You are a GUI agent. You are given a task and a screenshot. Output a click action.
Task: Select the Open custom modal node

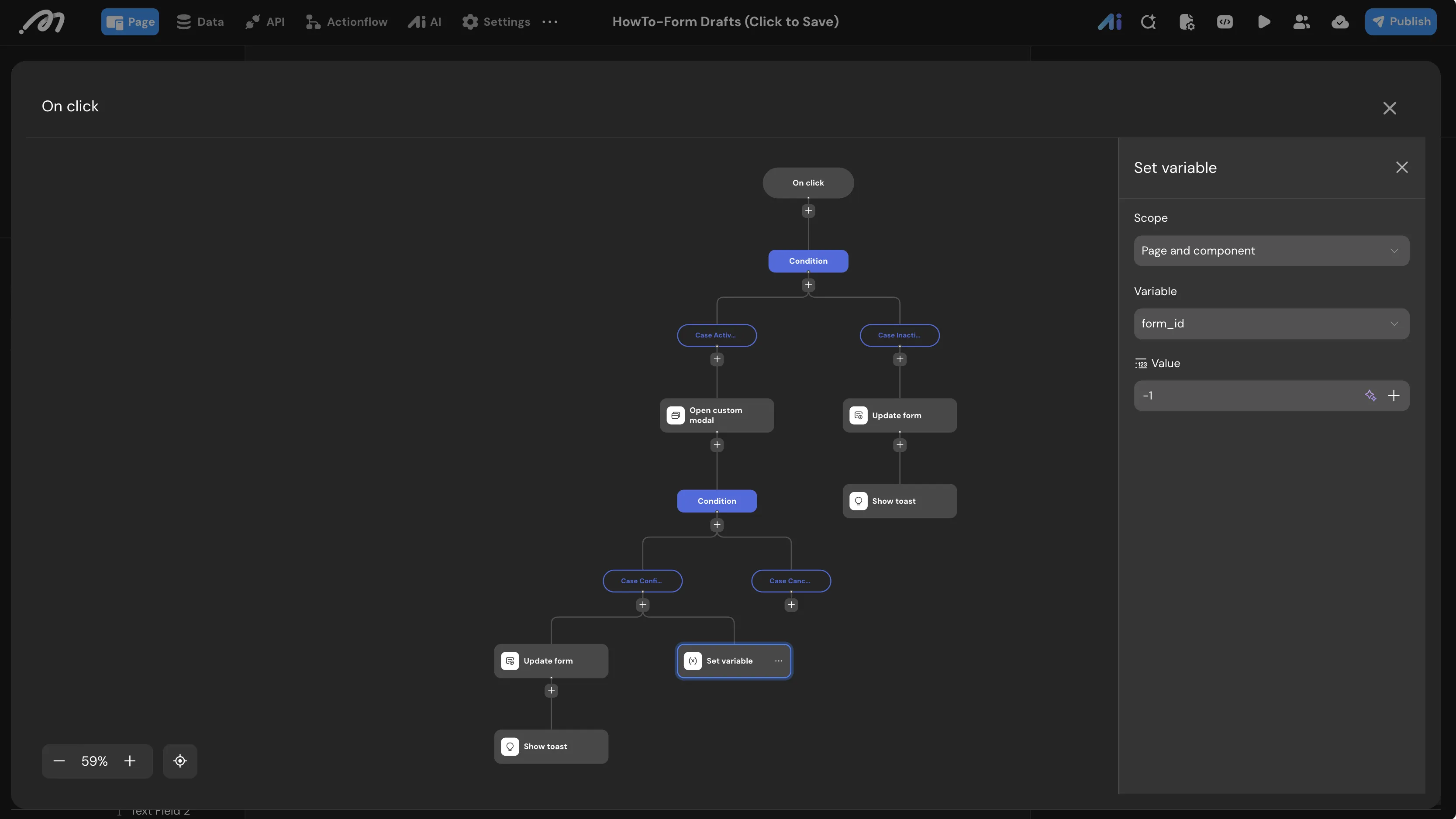click(x=717, y=416)
